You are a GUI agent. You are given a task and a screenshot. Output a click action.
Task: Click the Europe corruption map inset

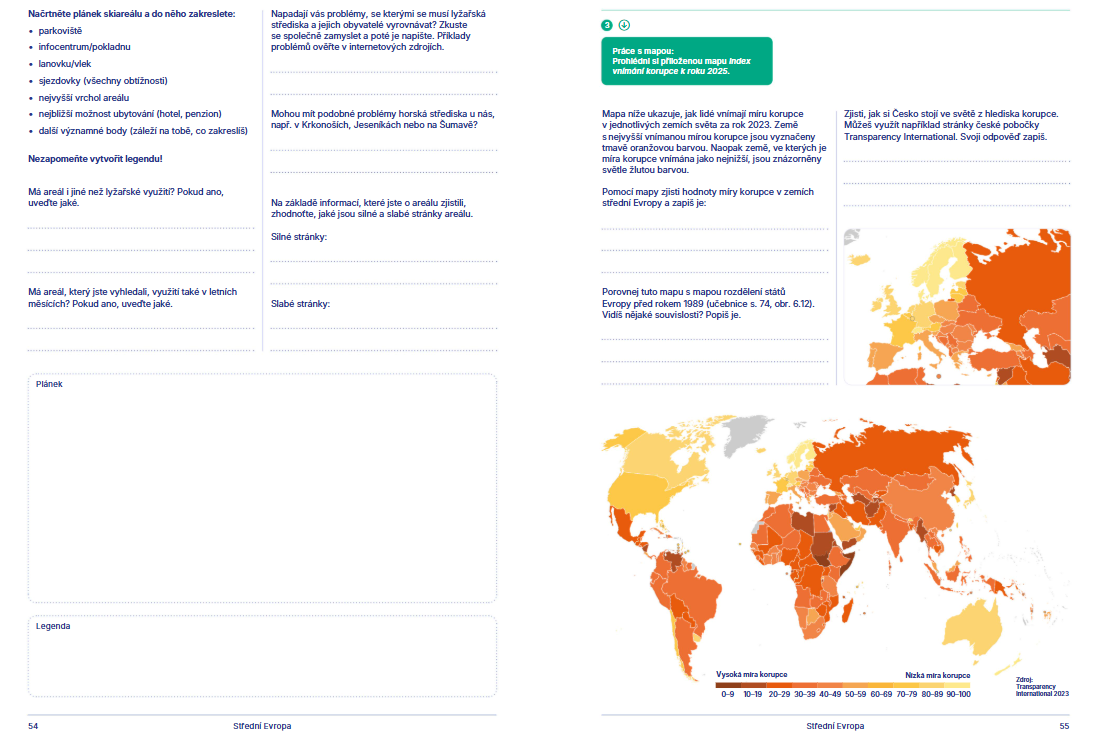click(957, 307)
